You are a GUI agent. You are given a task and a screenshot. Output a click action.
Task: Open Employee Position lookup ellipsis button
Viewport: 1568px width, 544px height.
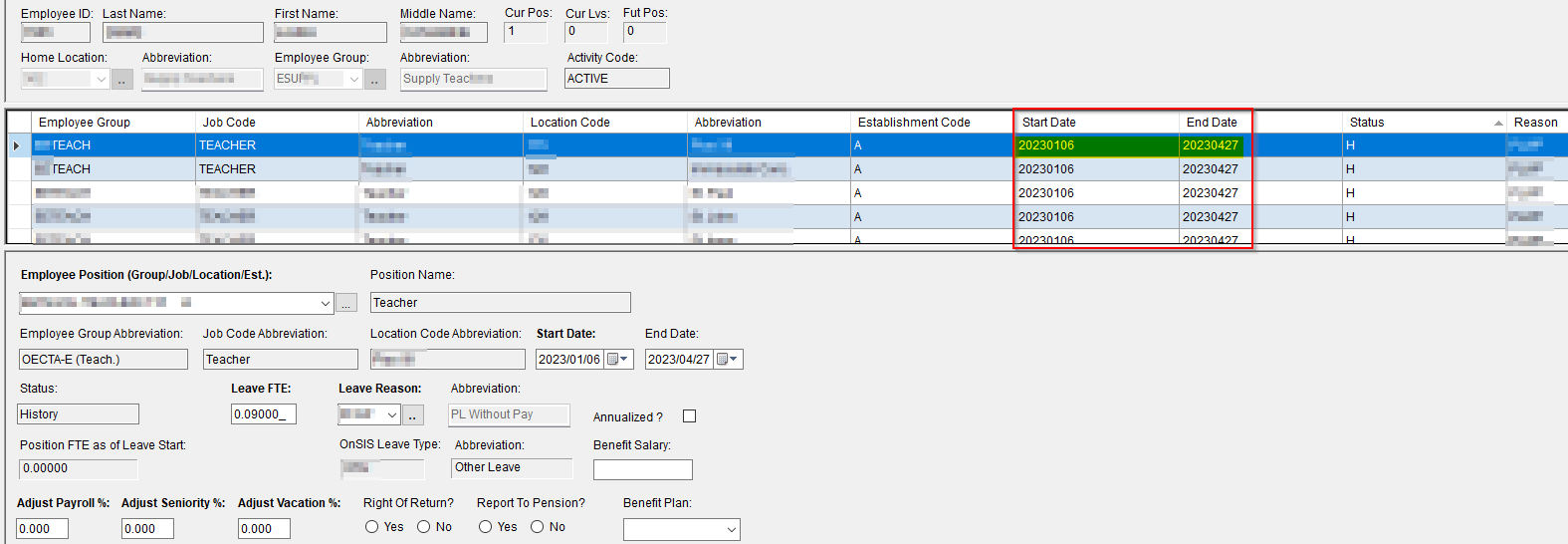[346, 303]
